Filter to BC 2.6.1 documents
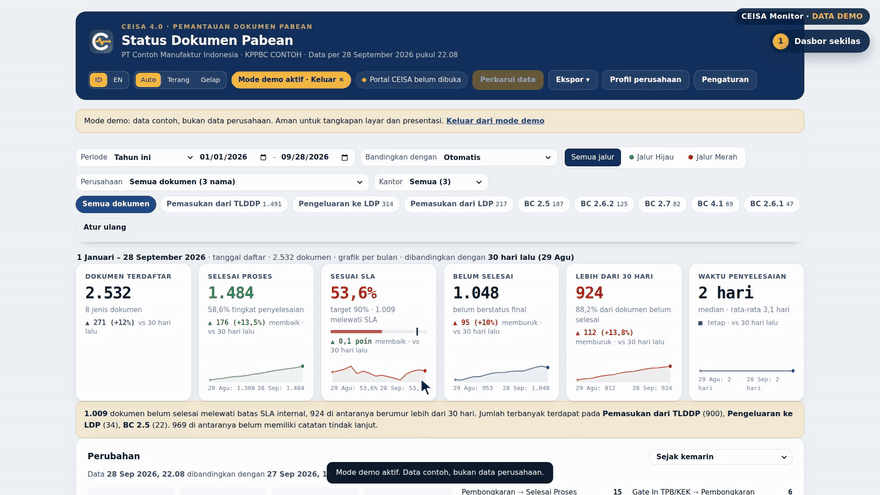The height and width of the screenshot is (495, 880). click(772, 204)
